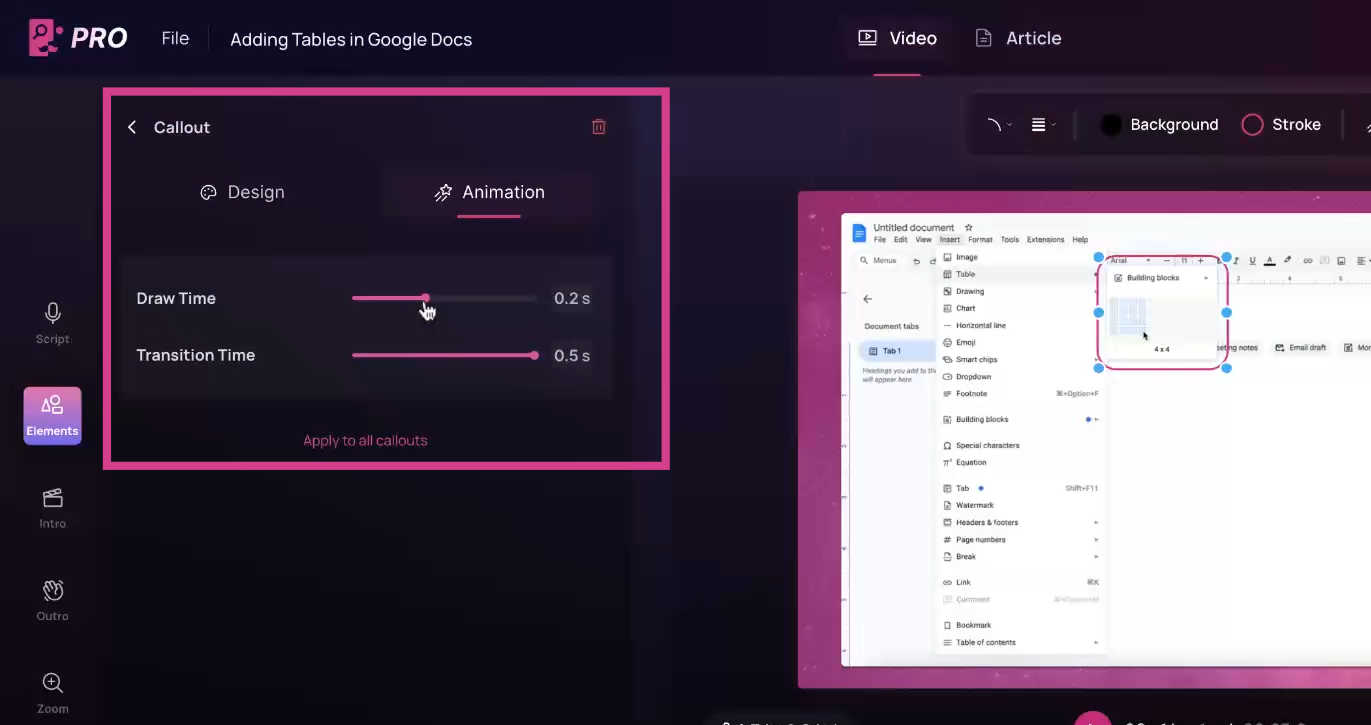Open the Design tab

tap(243, 192)
